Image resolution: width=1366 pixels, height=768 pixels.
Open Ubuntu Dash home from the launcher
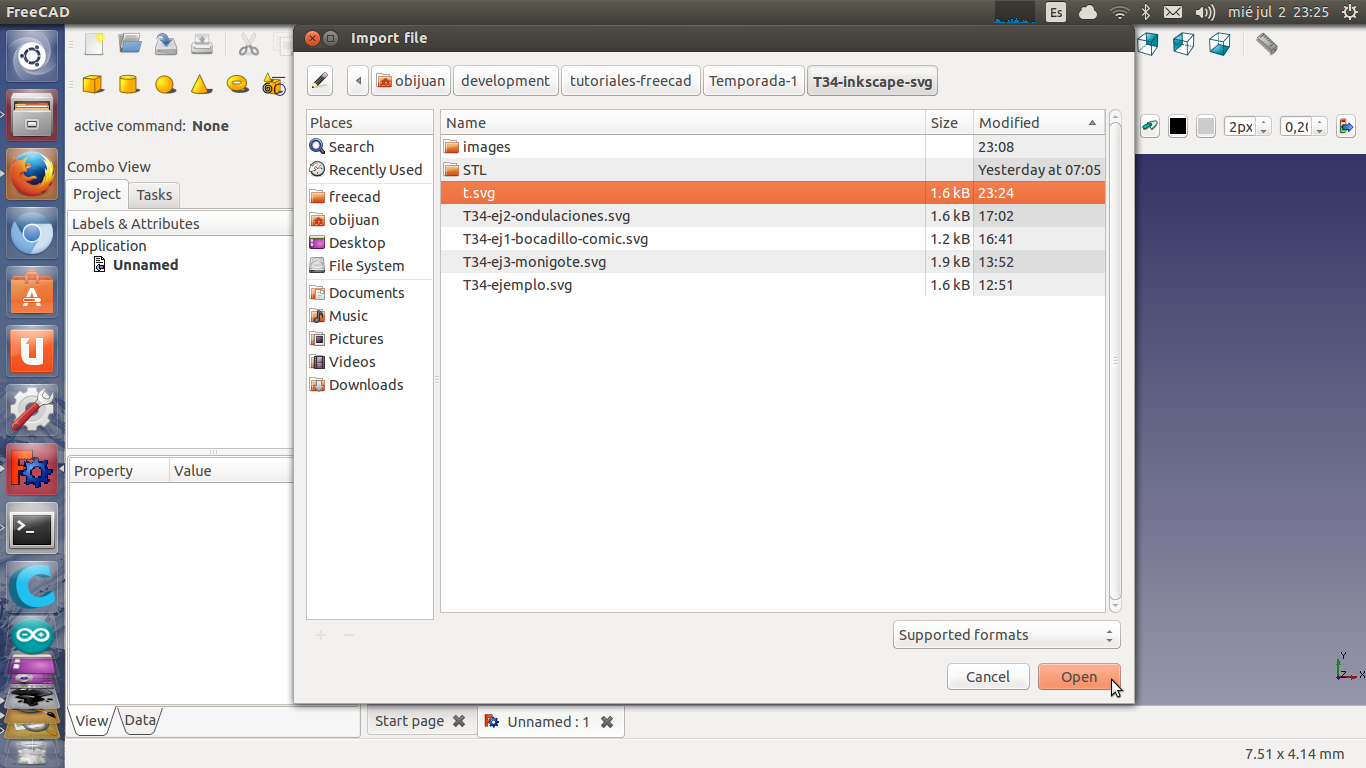pos(32,56)
